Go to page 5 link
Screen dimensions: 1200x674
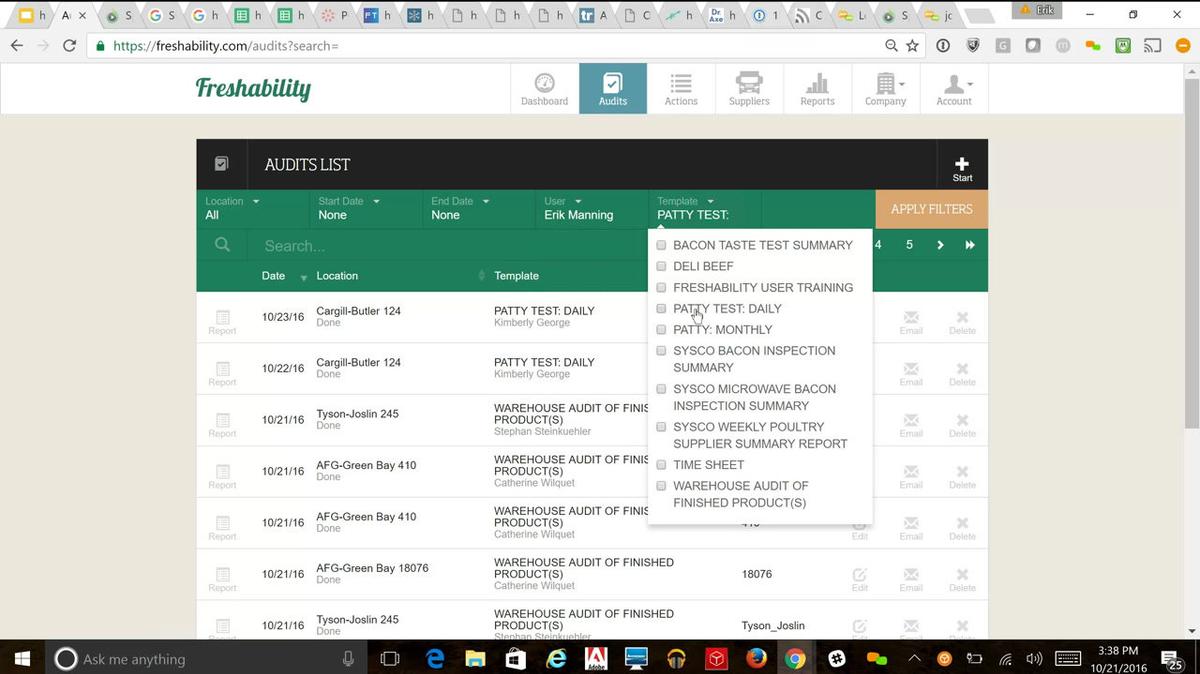pyautogui.click(x=909, y=245)
